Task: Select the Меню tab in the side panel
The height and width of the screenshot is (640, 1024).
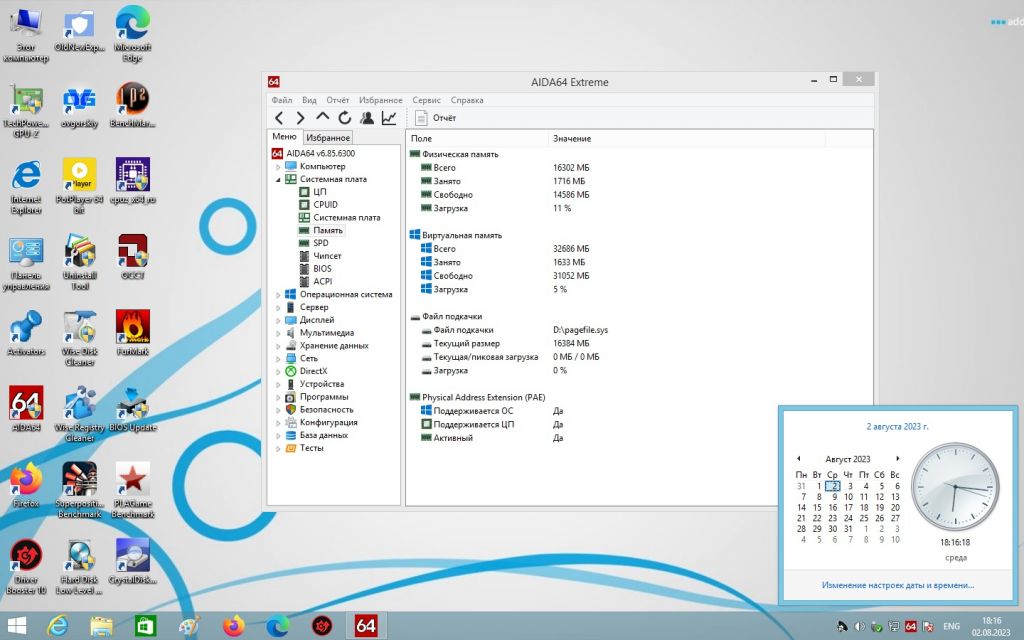Action: coord(284,136)
